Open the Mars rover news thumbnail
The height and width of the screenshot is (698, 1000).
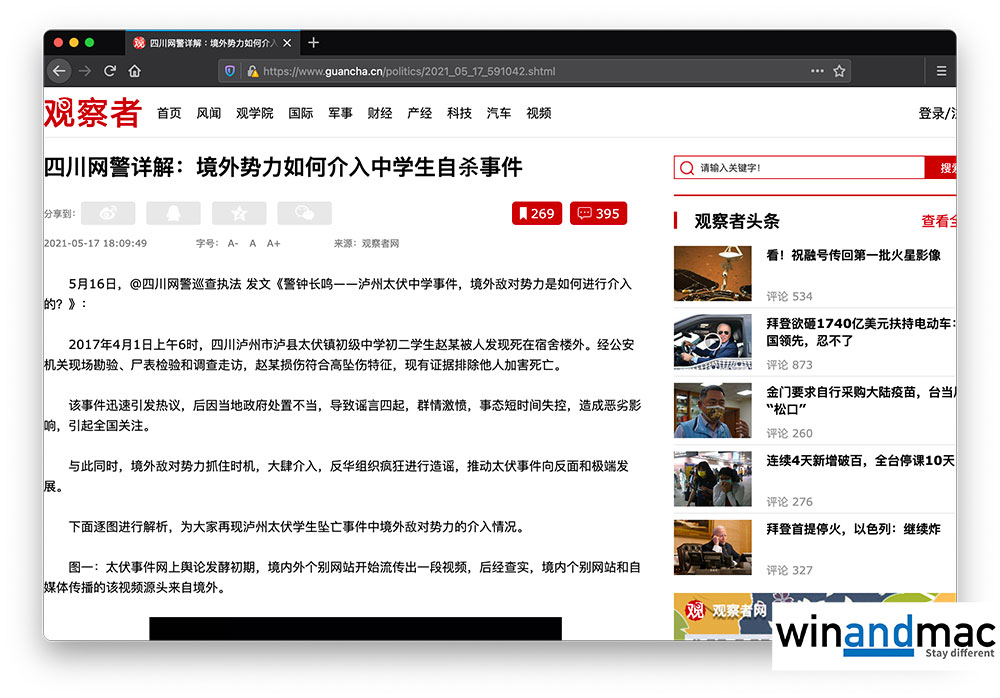pos(712,273)
